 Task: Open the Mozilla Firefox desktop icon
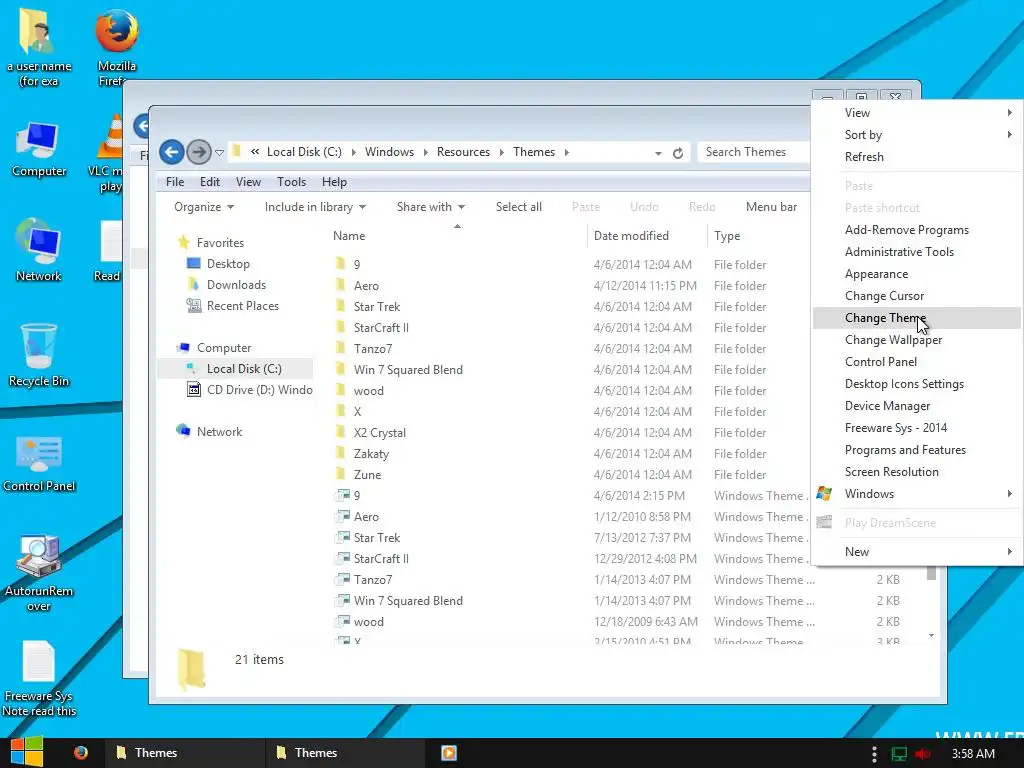point(117,47)
